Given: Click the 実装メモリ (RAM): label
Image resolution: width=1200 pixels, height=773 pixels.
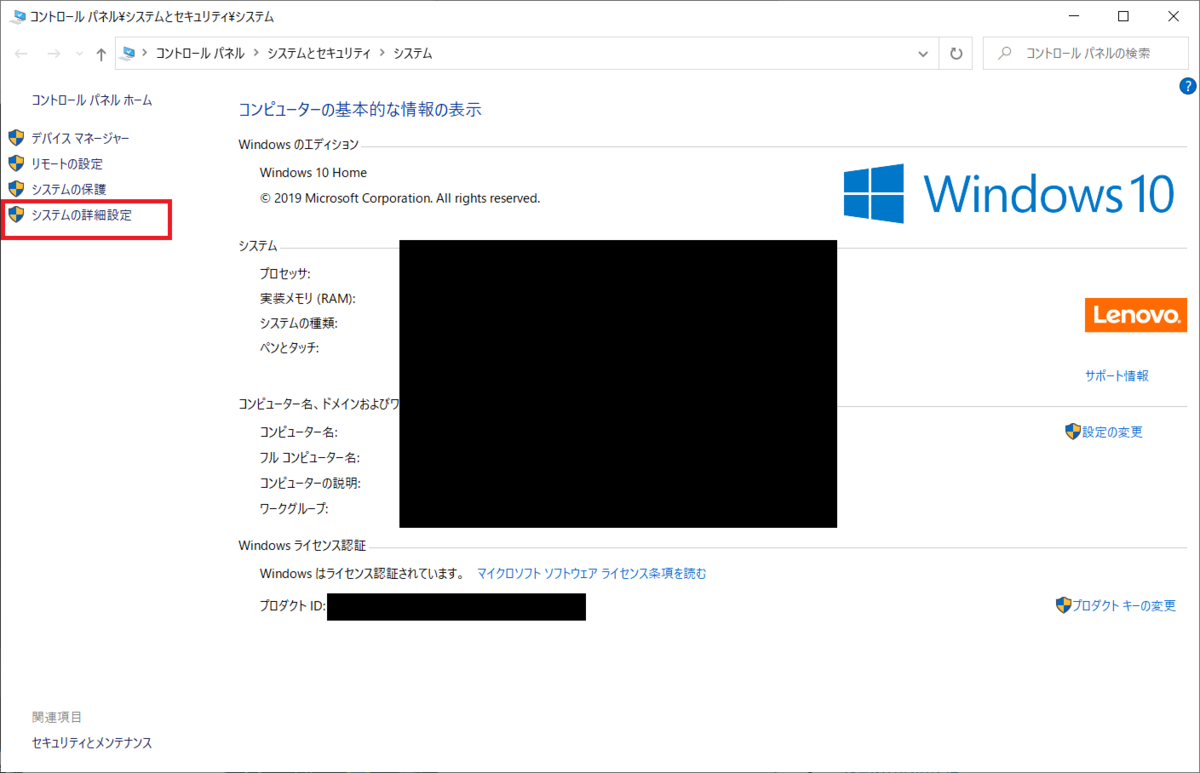Looking at the screenshot, I should [307, 298].
